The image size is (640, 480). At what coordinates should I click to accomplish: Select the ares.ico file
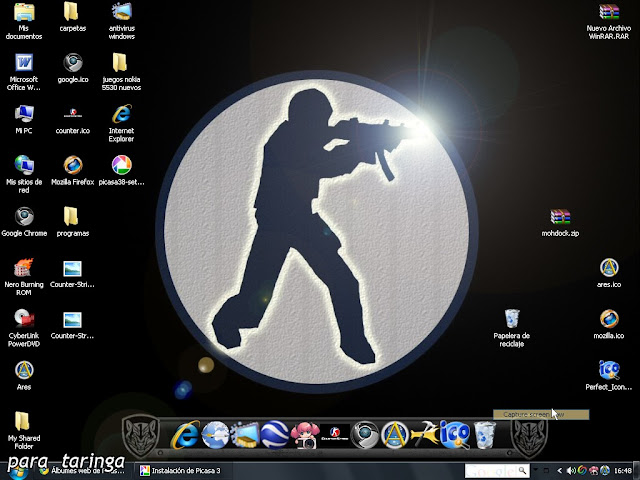[609, 273]
